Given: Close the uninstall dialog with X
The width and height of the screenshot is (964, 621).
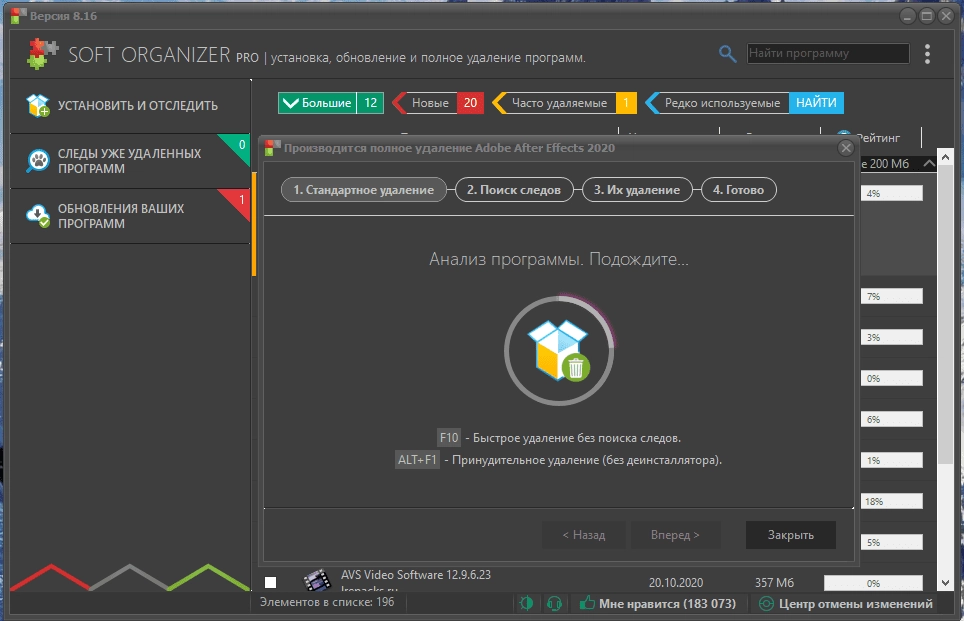Looking at the screenshot, I should coord(846,148).
